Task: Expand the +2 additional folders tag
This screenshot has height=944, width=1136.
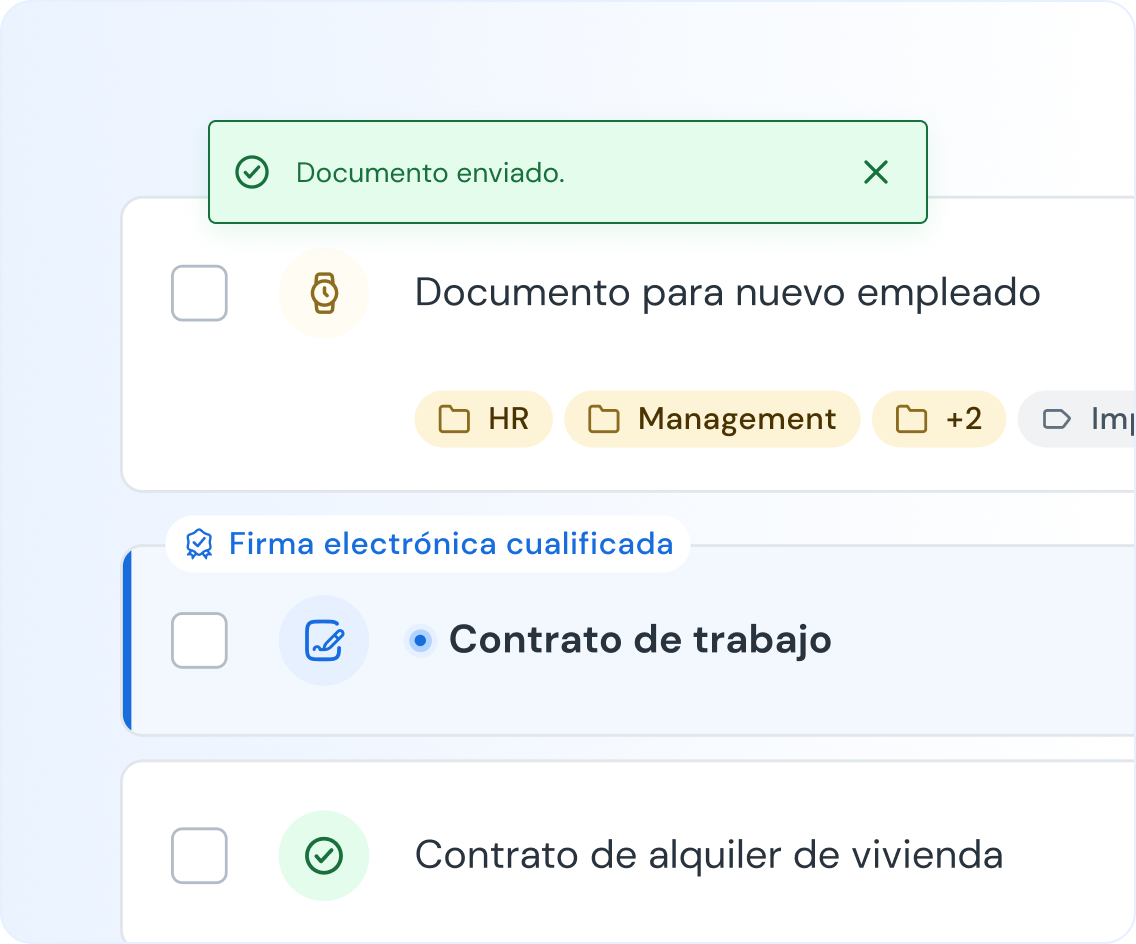Action: click(939, 419)
